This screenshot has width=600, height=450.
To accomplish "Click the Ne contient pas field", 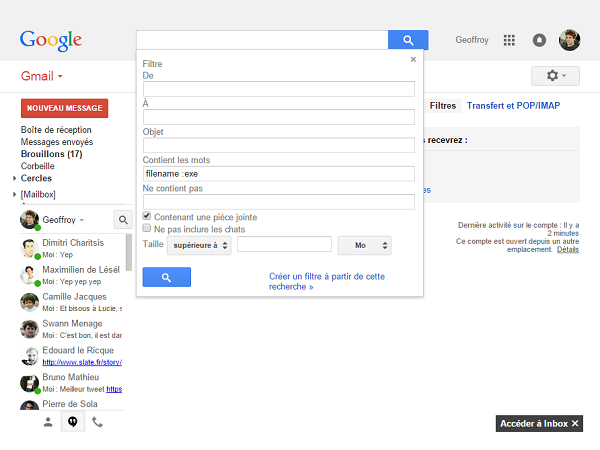I will click(x=279, y=202).
